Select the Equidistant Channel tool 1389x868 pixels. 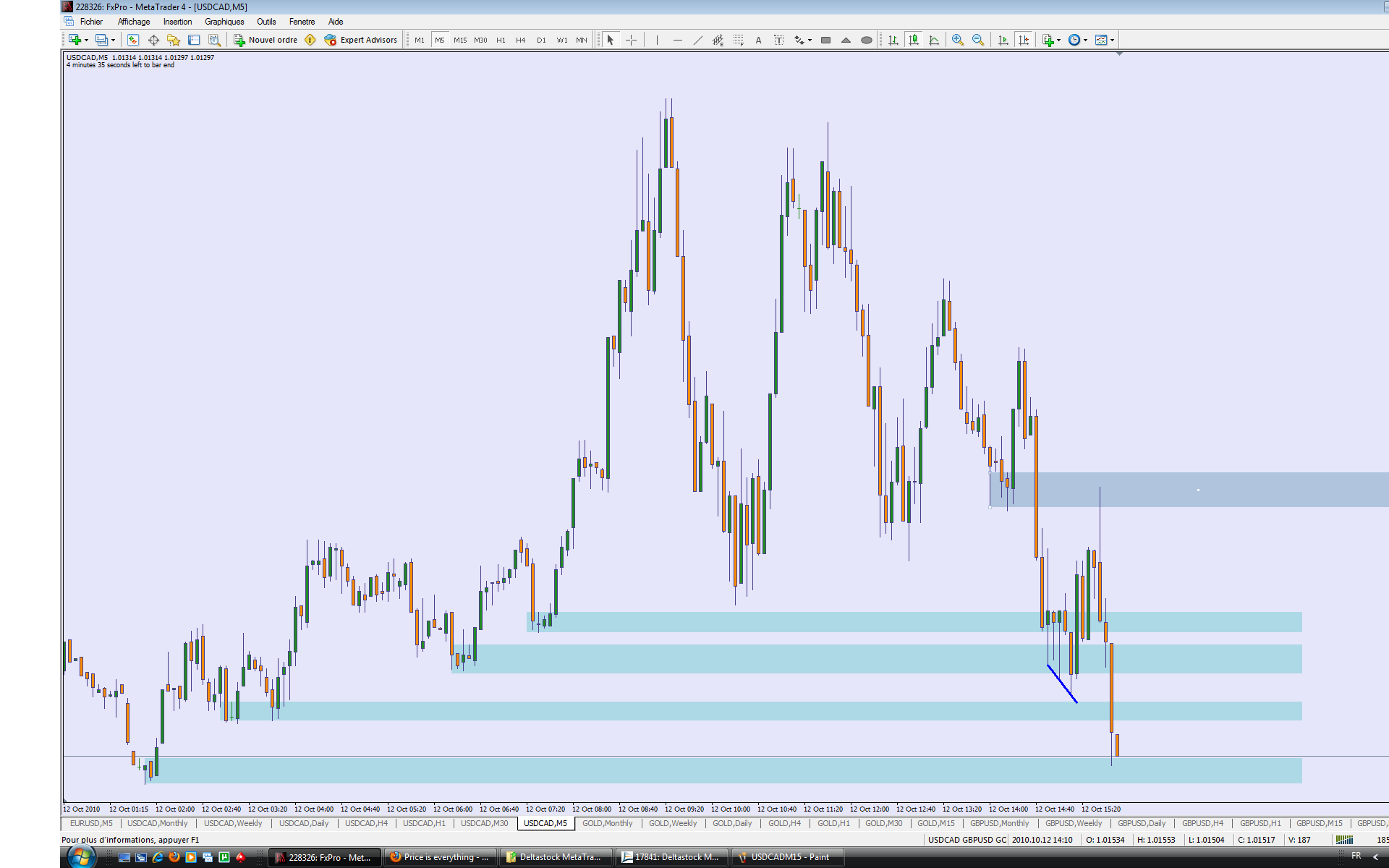pos(718,40)
